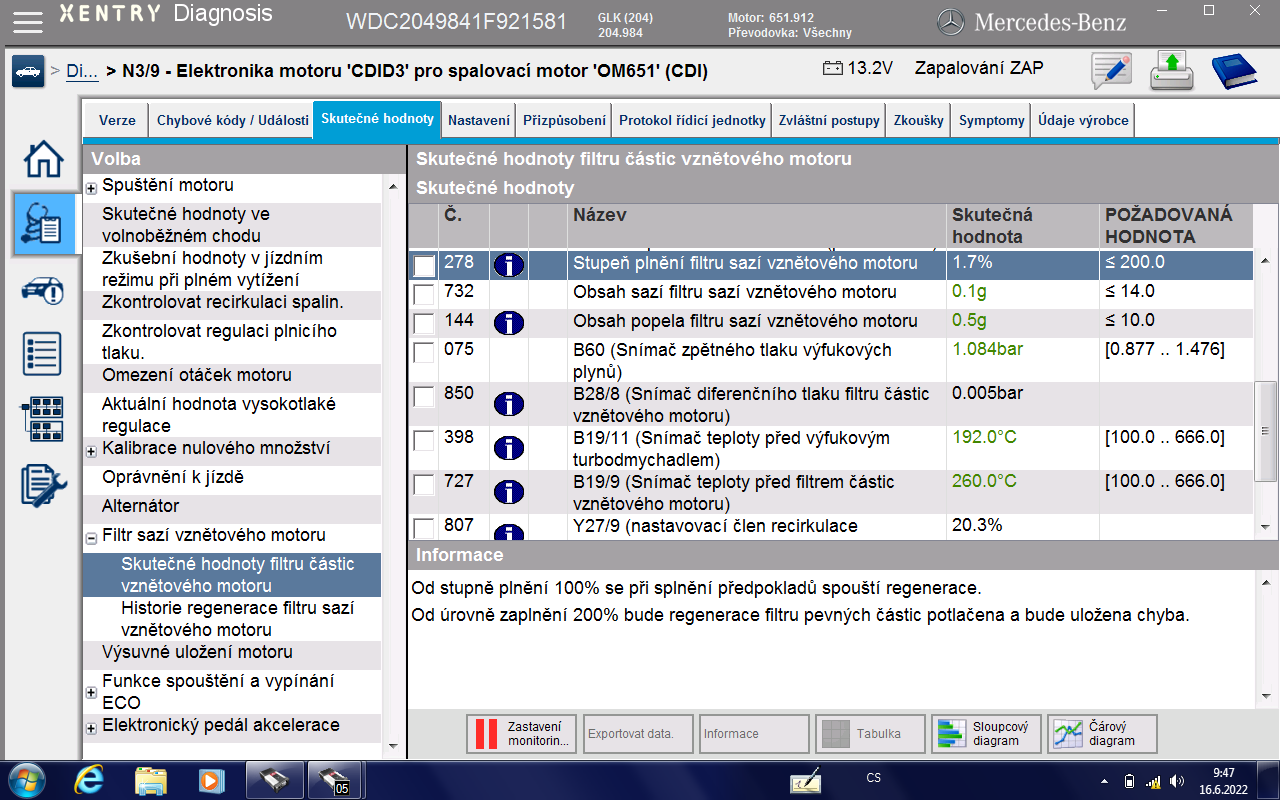Open the Čárový diagram button
Image resolution: width=1280 pixels, height=800 pixels.
1102,733
